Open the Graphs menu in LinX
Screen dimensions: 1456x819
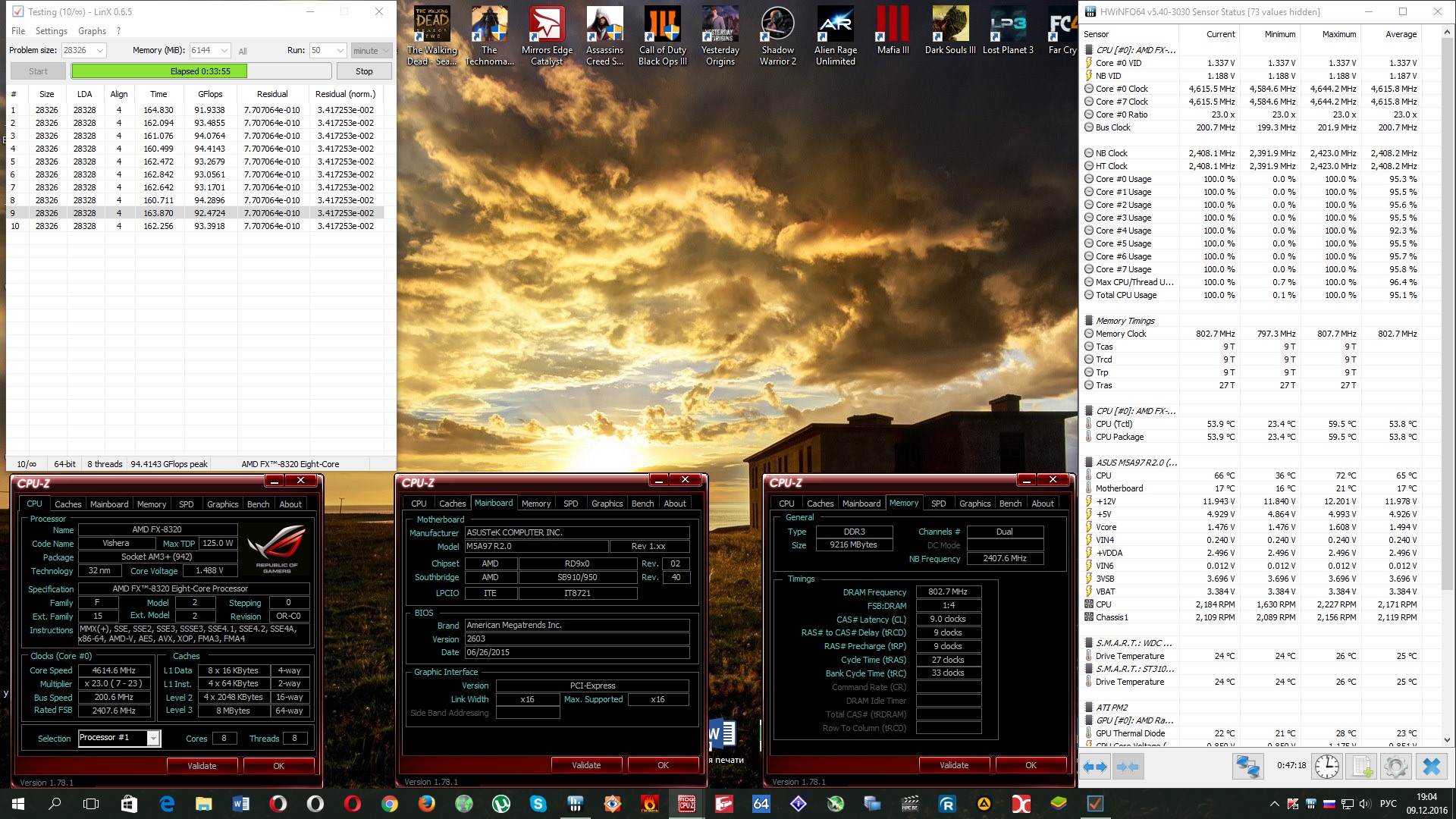[92, 31]
